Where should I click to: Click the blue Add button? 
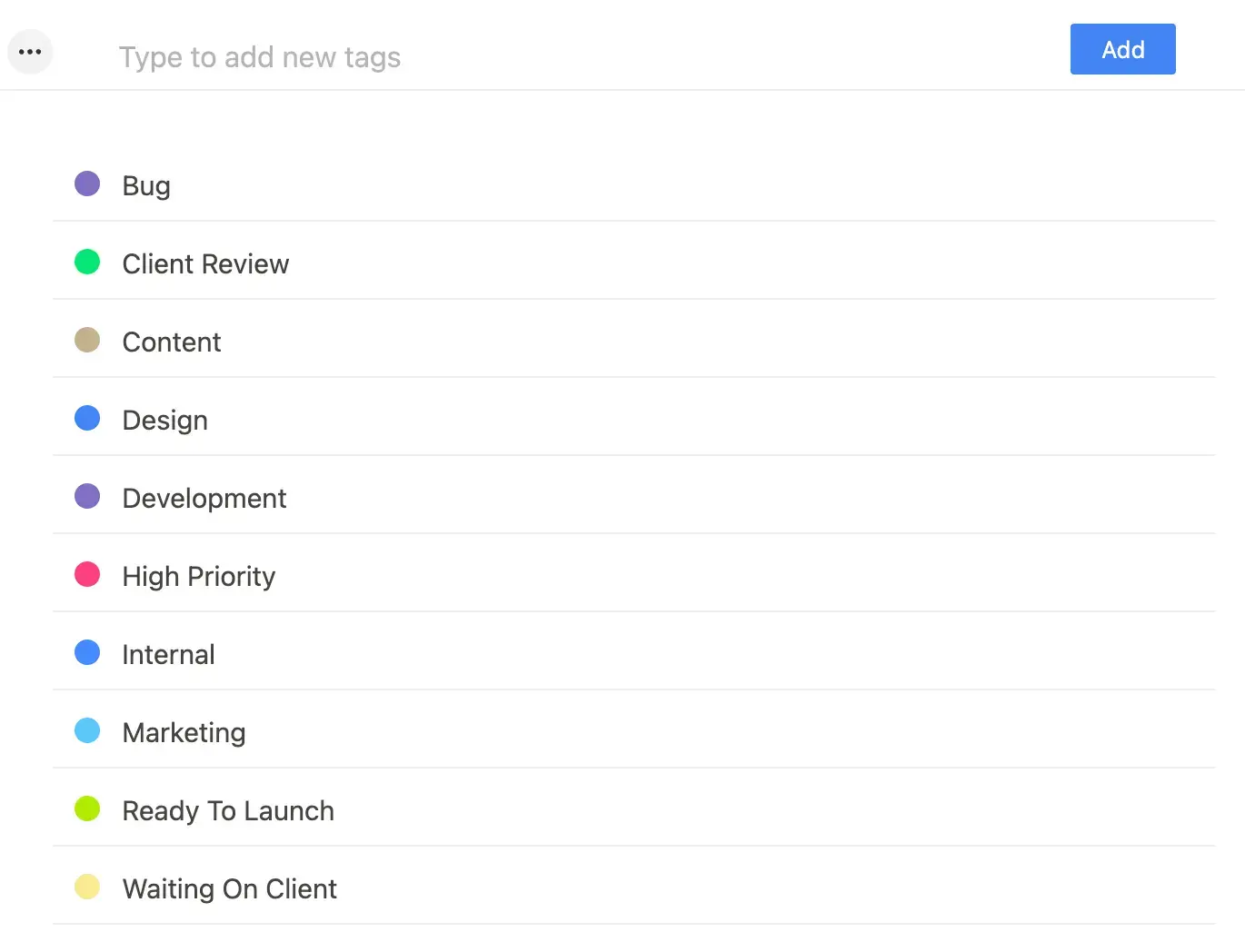click(1122, 49)
